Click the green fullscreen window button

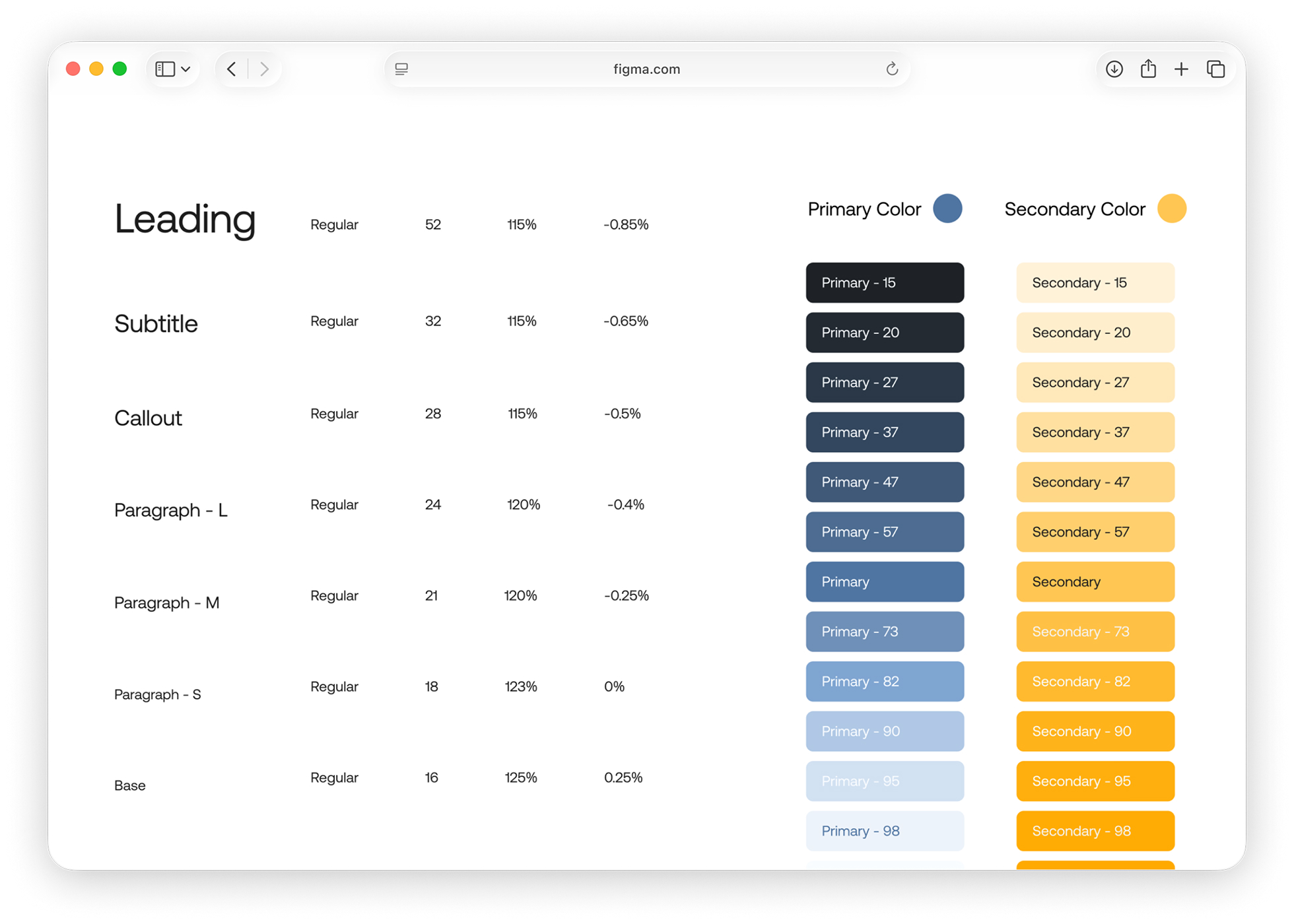click(119, 69)
